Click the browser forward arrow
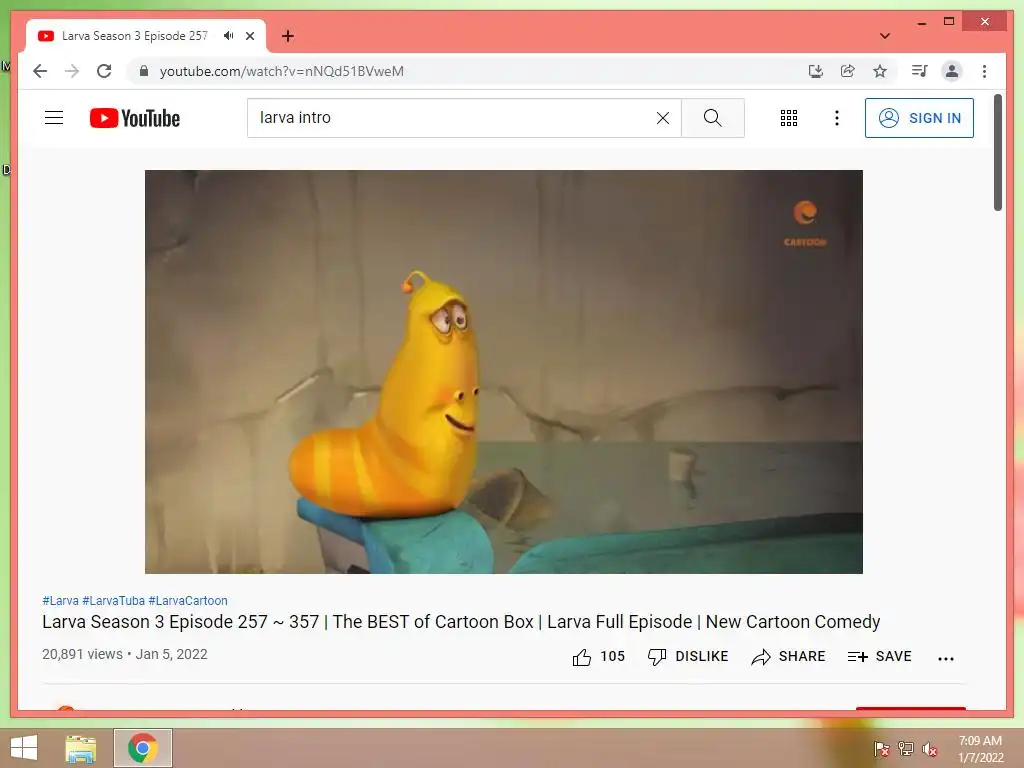 coord(72,71)
